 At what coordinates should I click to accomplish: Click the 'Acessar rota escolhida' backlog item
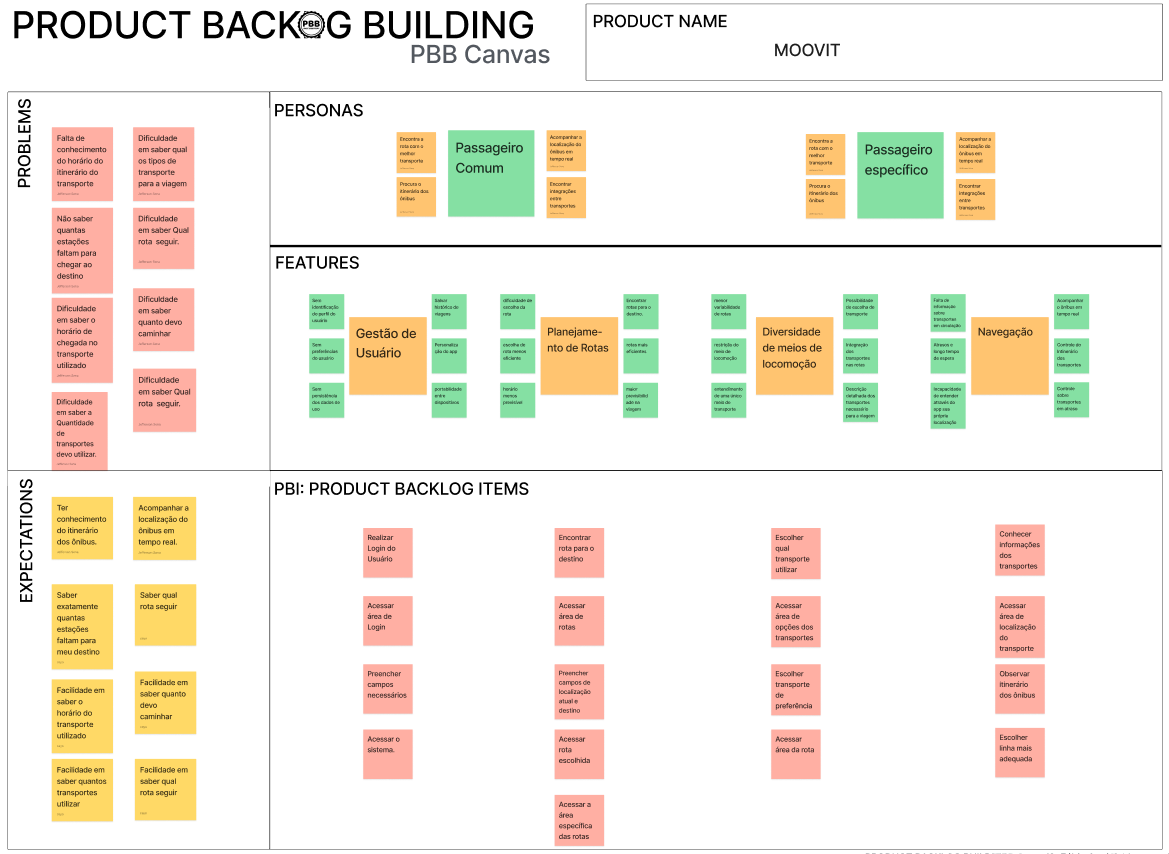pyautogui.click(x=579, y=754)
